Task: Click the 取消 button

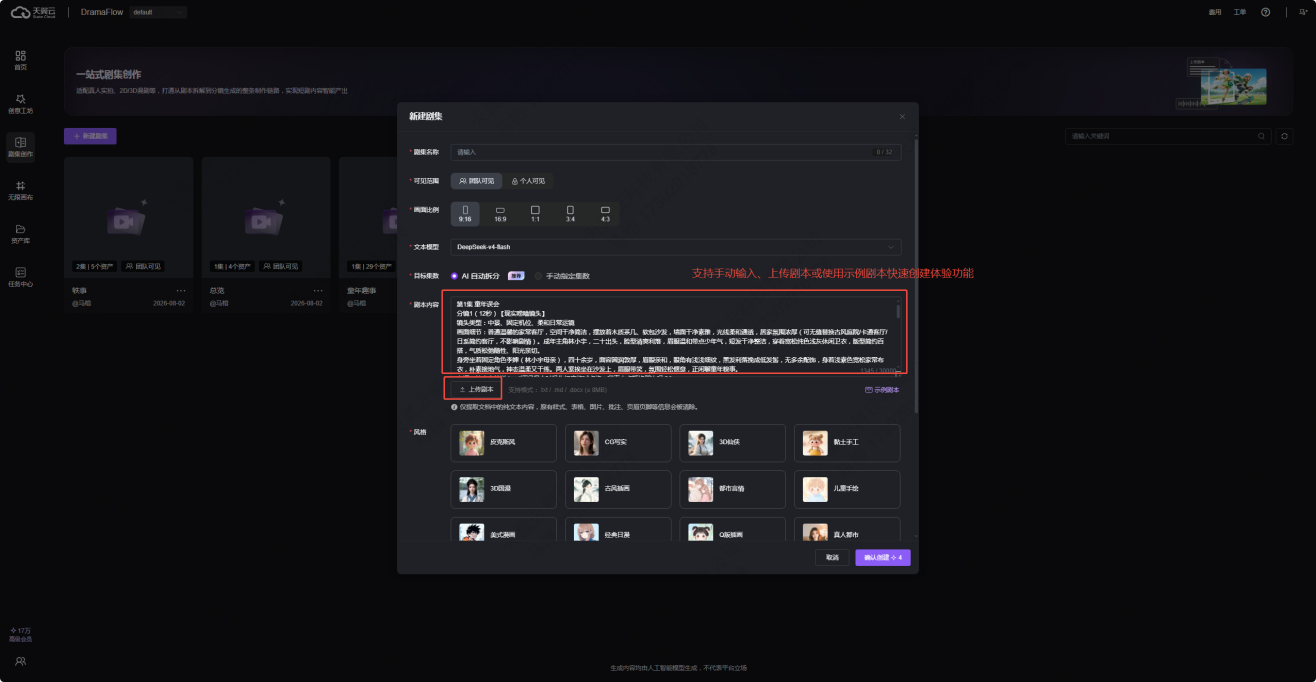Action: (832, 557)
